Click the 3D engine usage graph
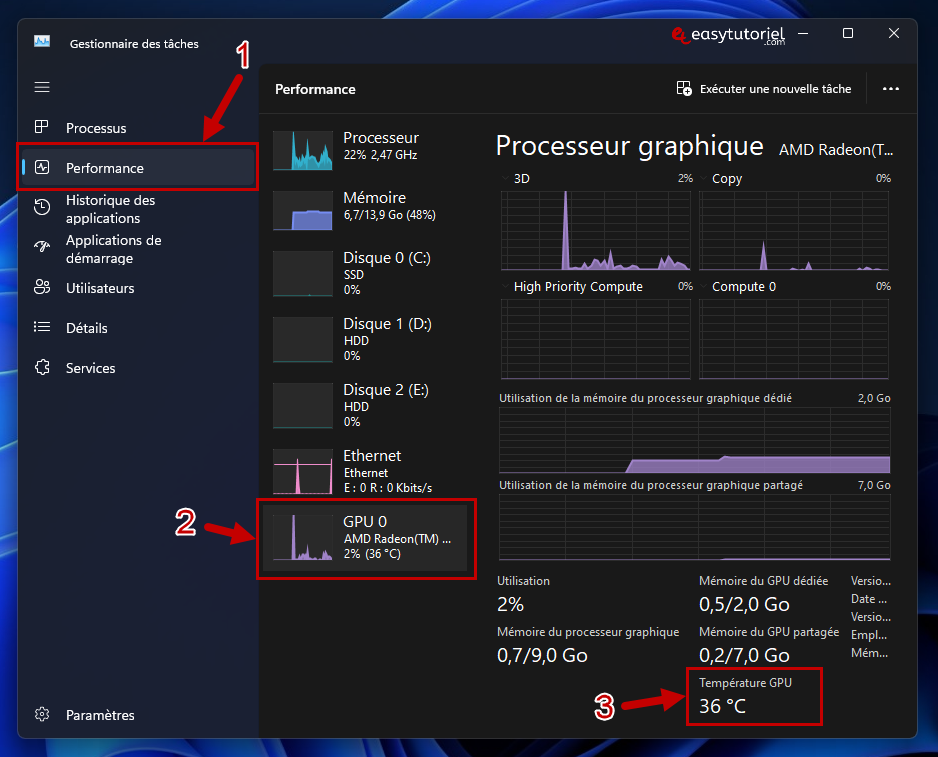Screen dimensions: 938x757 (x=596, y=231)
